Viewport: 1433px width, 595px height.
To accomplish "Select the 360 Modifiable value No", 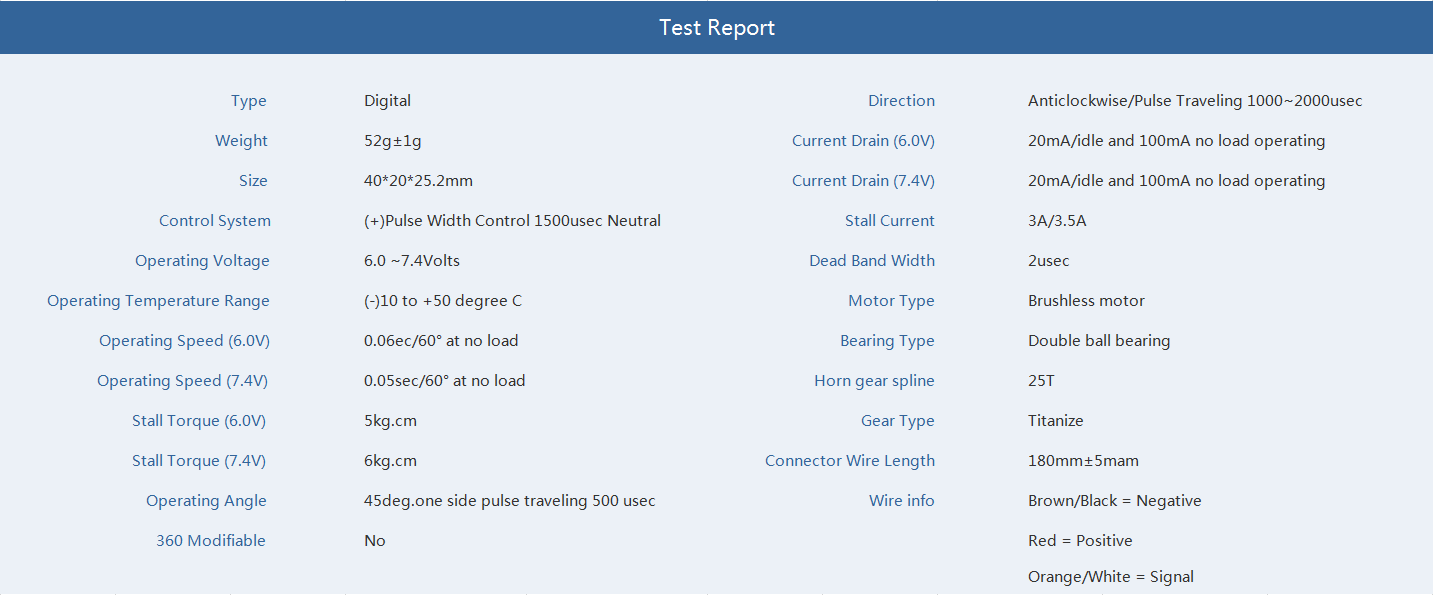I will pyautogui.click(x=374, y=541).
